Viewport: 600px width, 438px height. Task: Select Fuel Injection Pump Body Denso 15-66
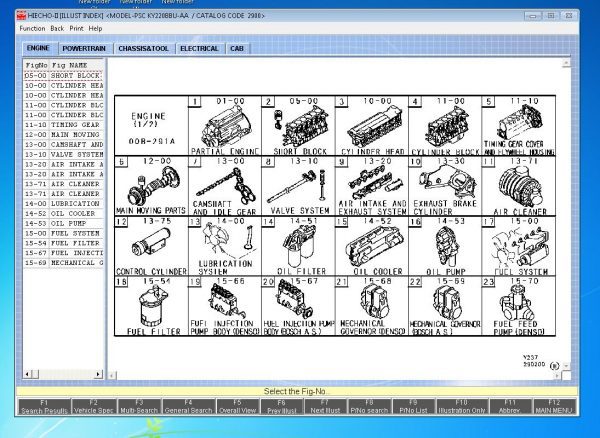[x=225, y=306]
